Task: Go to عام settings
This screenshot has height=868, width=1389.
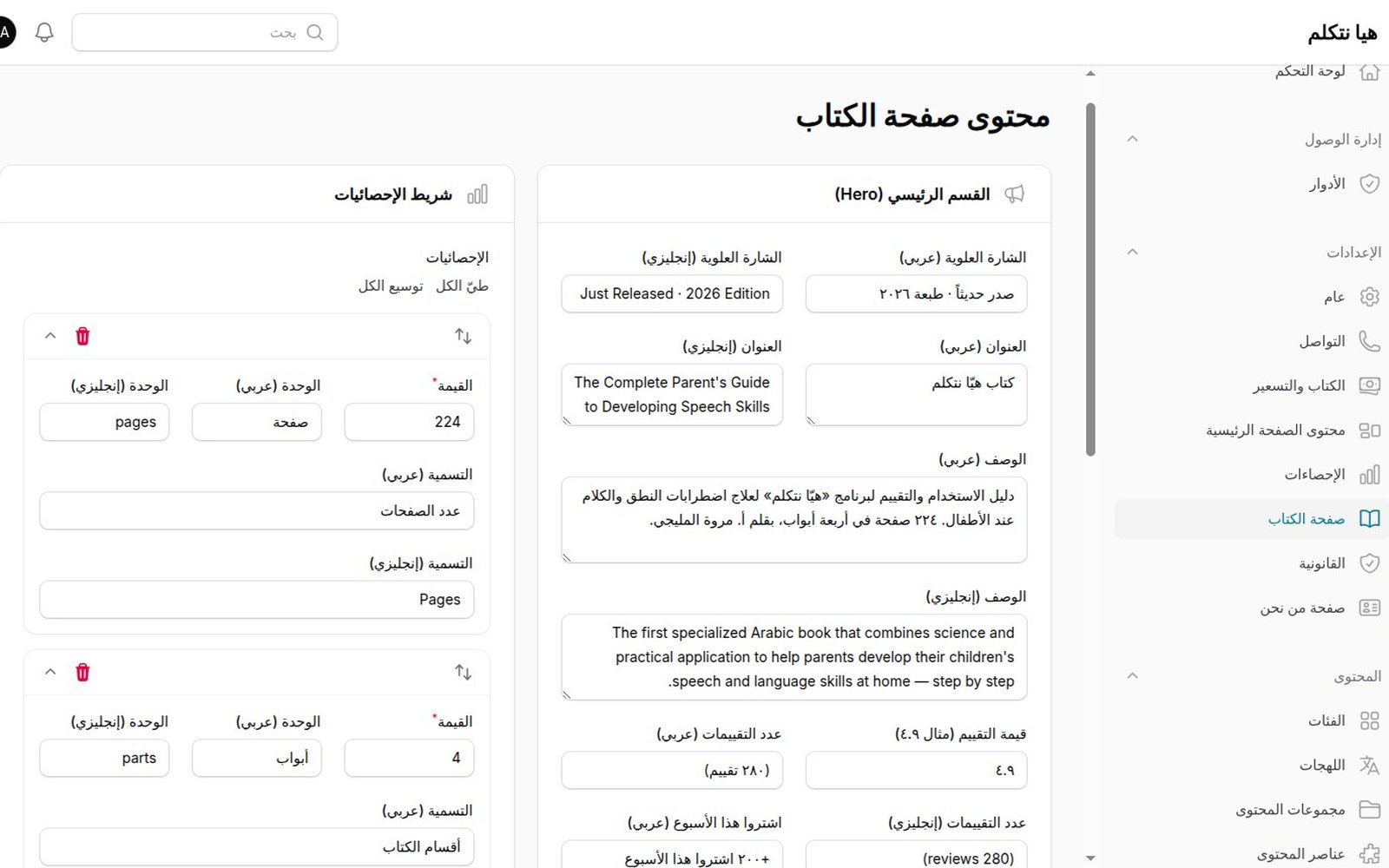Action: 1251,297
